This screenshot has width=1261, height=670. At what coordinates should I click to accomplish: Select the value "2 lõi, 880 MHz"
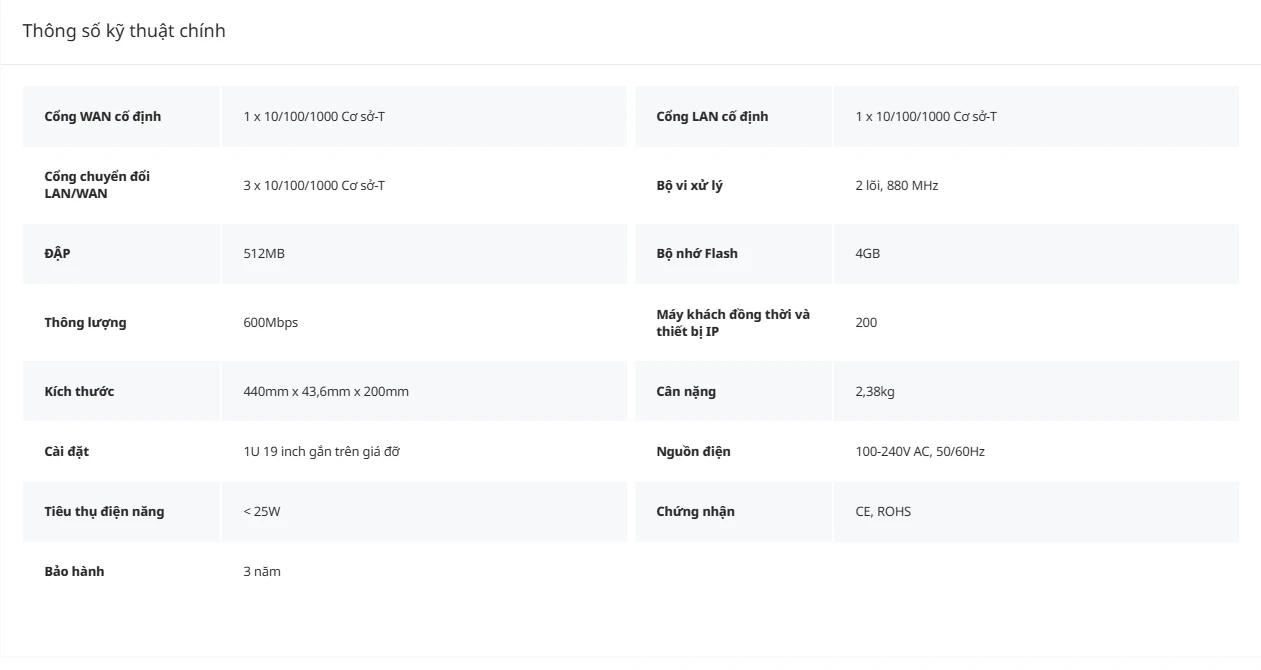897,185
